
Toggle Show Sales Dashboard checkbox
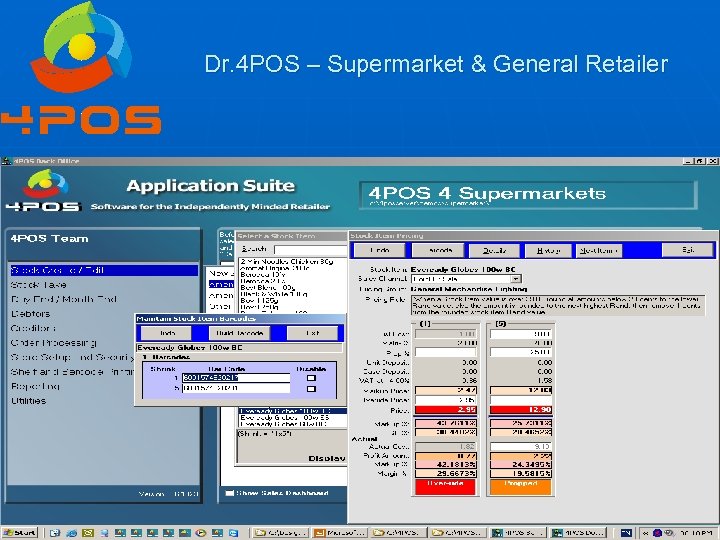point(230,493)
